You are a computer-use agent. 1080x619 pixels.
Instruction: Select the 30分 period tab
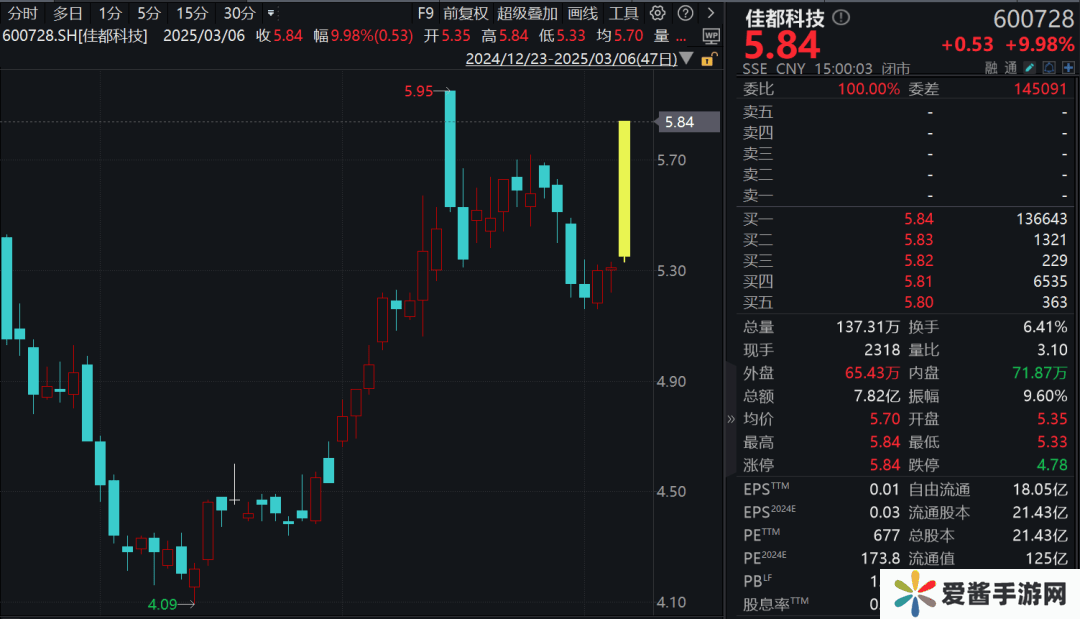239,13
